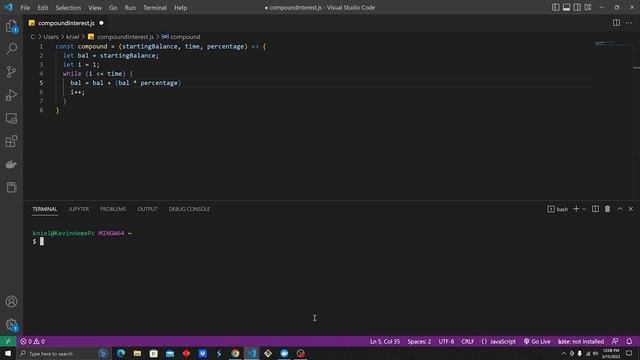
Task: Click in the terminal prompt line
Action: 42,242
